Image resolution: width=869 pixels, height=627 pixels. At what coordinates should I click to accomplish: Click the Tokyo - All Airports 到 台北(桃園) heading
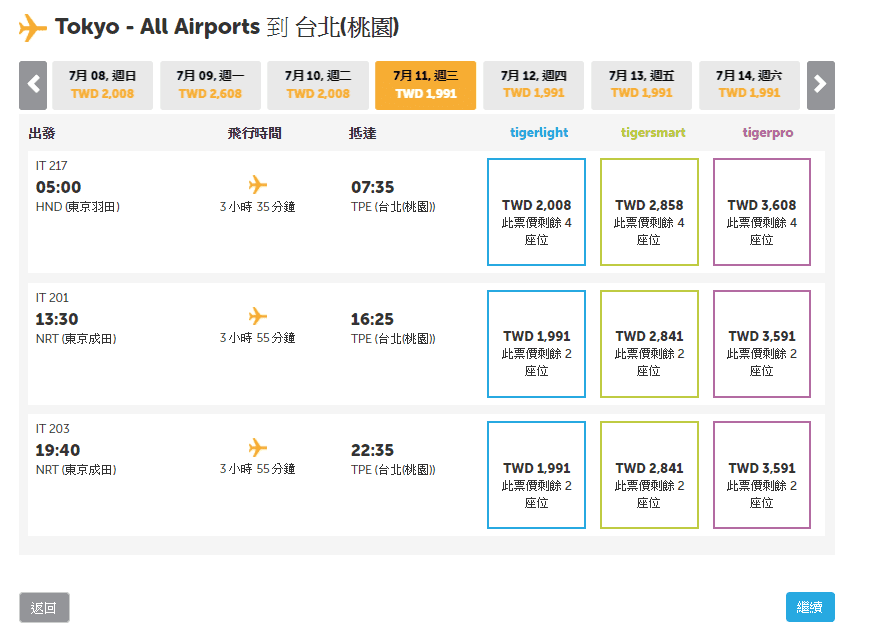click(x=227, y=27)
